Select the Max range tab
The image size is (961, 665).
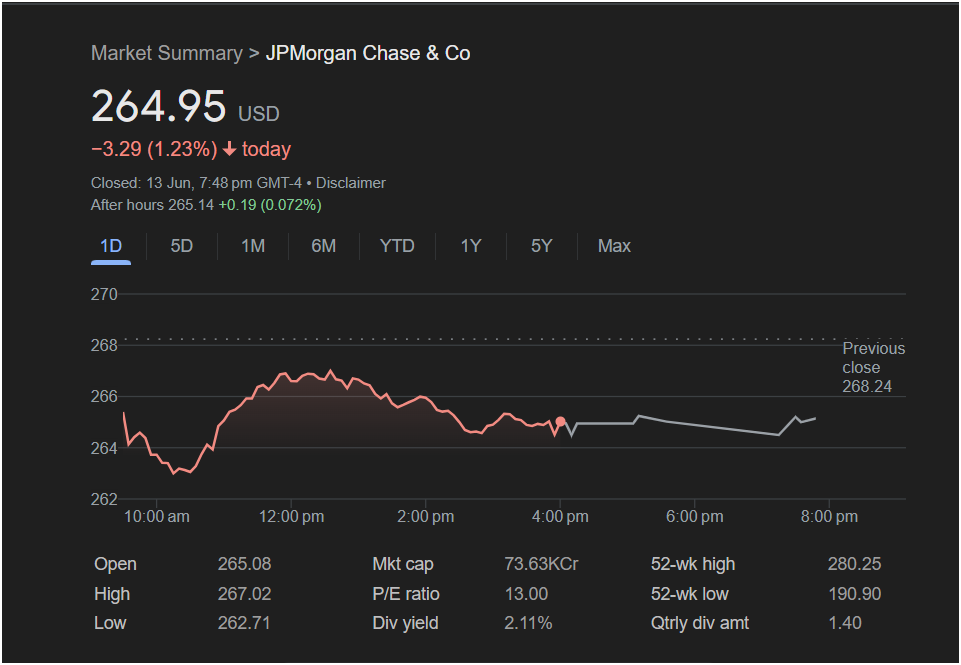(614, 246)
